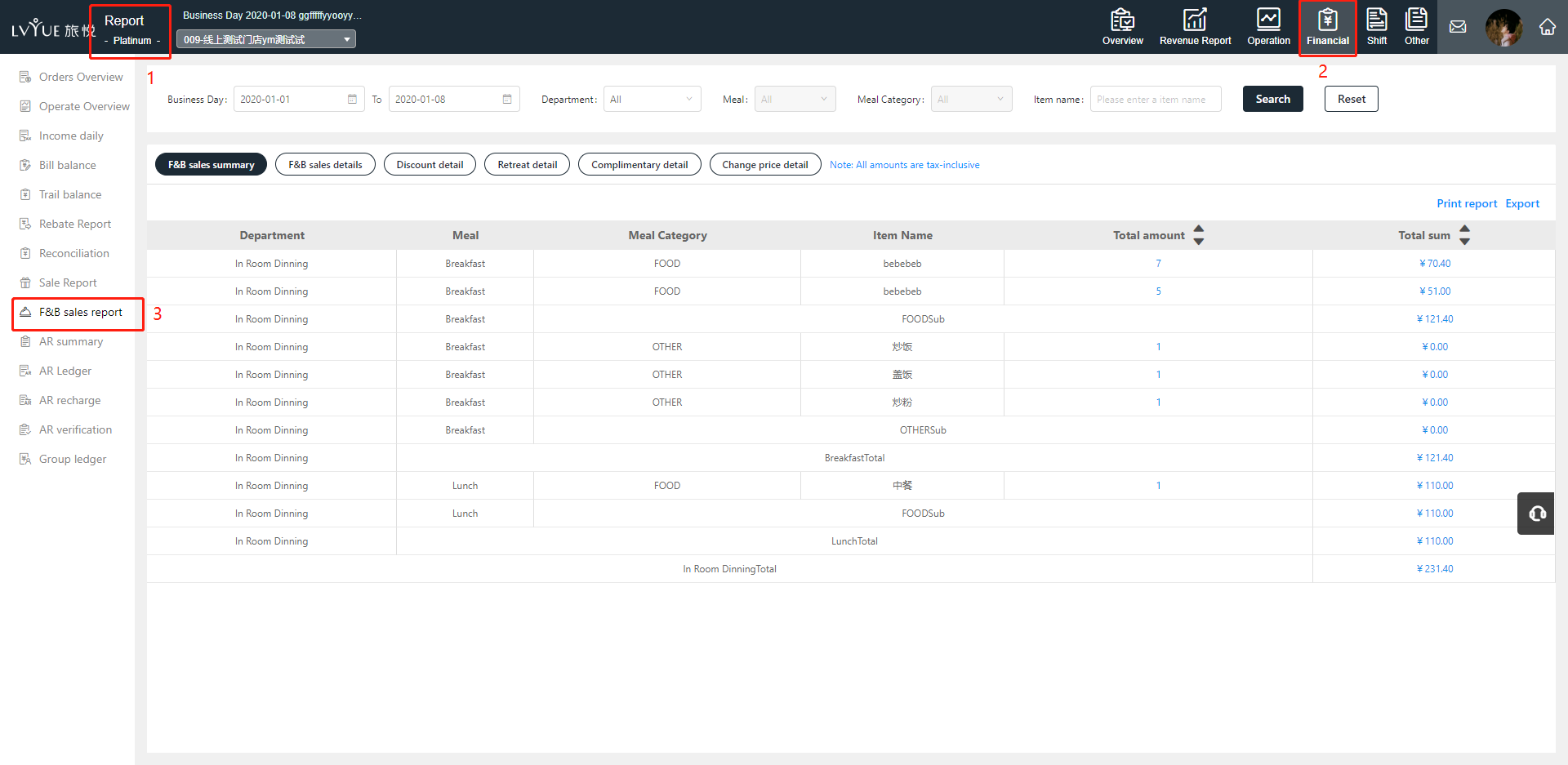The height and width of the screenshot is (765, 1568).
Task: Click the ¥51.00 total sum value
Action: 1435,291
